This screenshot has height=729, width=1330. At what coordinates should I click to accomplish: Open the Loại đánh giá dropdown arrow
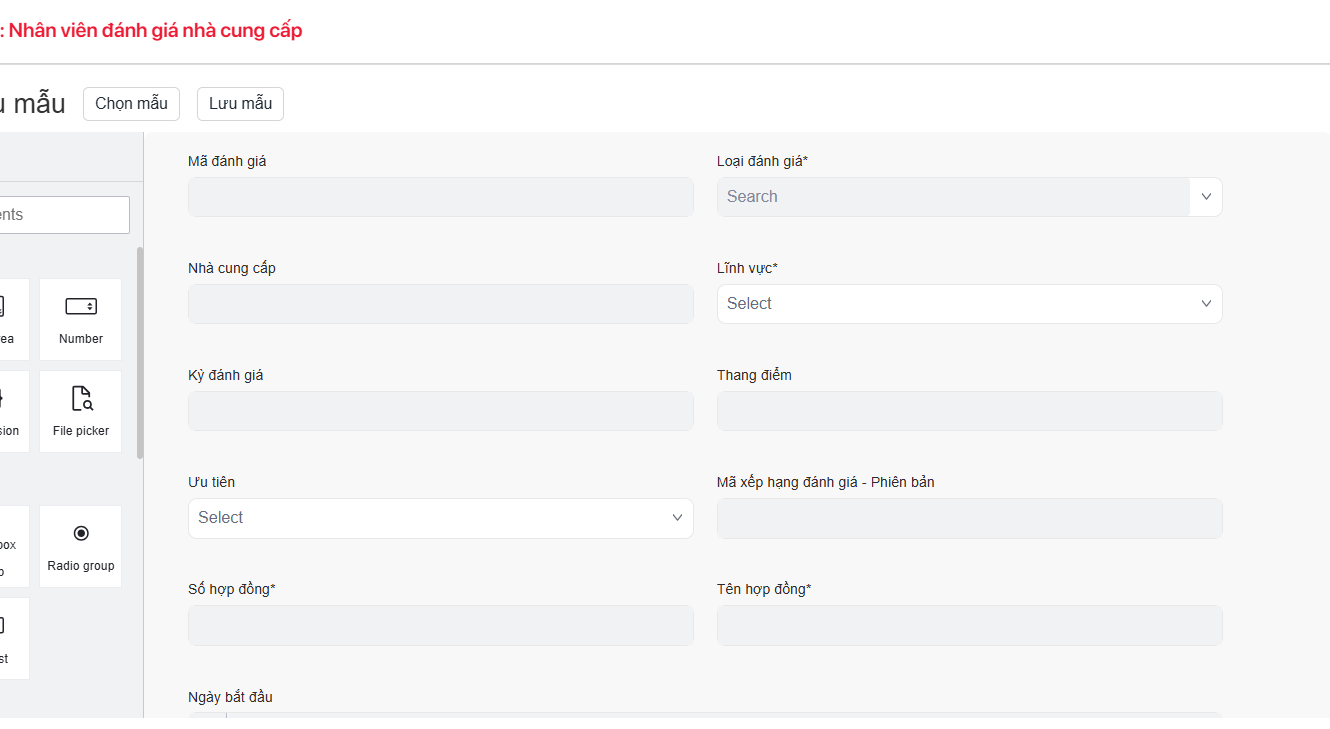(1205, 197)
